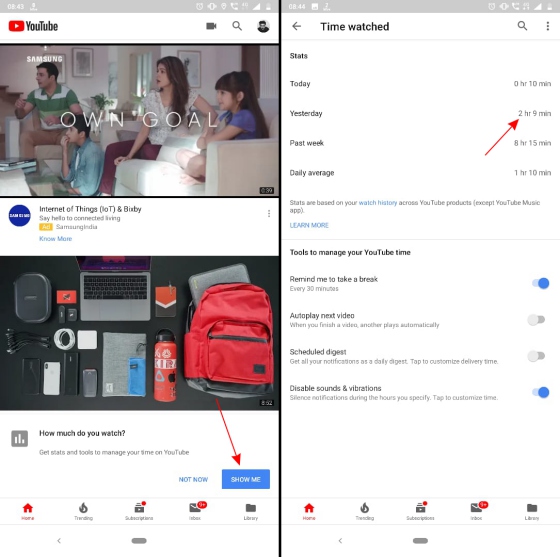Enable Scheduled digest switch
This screenshot has width=560, height=557.
pyautogui.click(x=536, y=356)
